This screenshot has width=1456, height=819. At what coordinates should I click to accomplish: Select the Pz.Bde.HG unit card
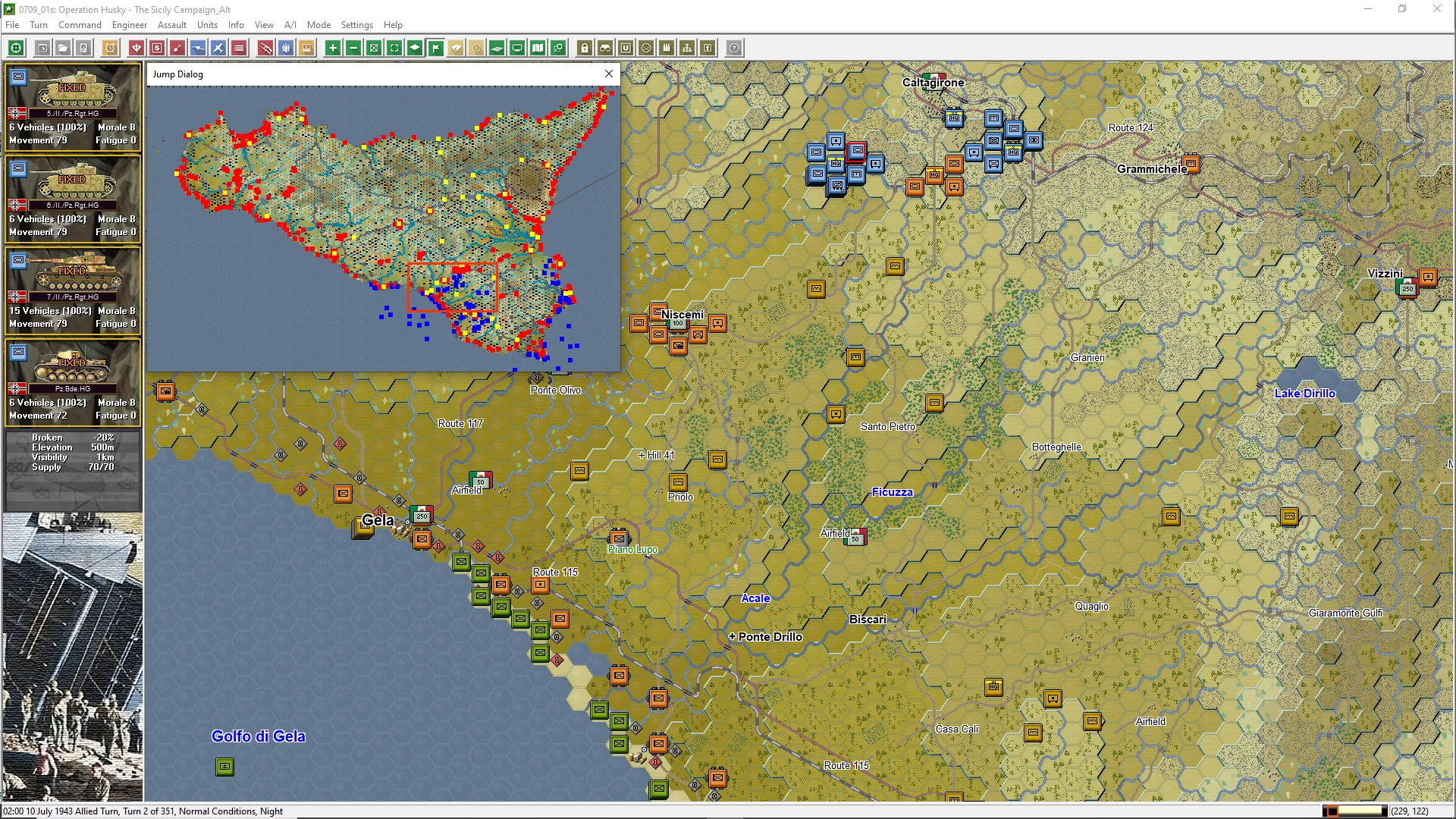[73, 382]
